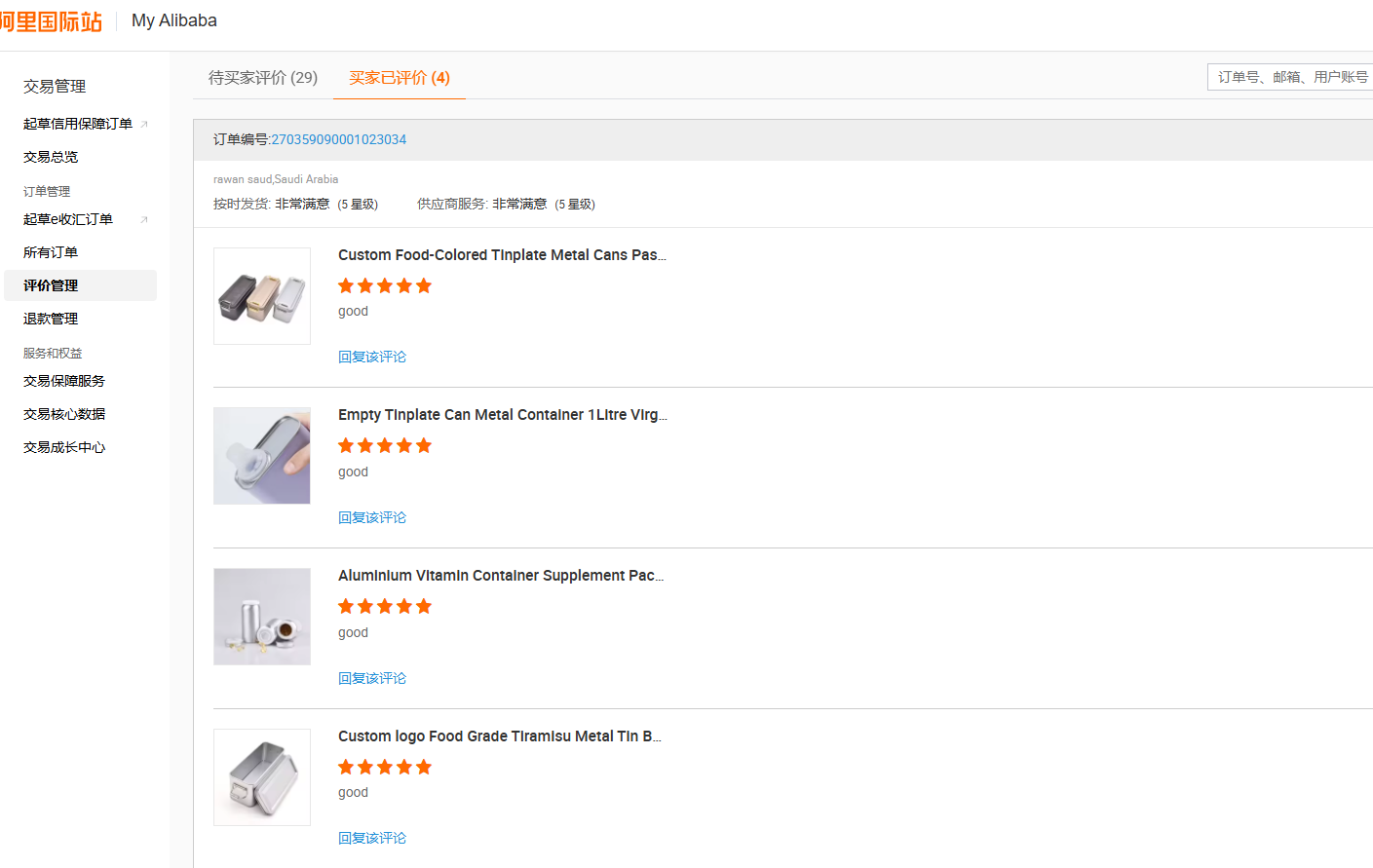Click star rating of Custom Food-Colored Tinplate review
The width and height of the screenshot is (1373, 868).
[385, 285]
